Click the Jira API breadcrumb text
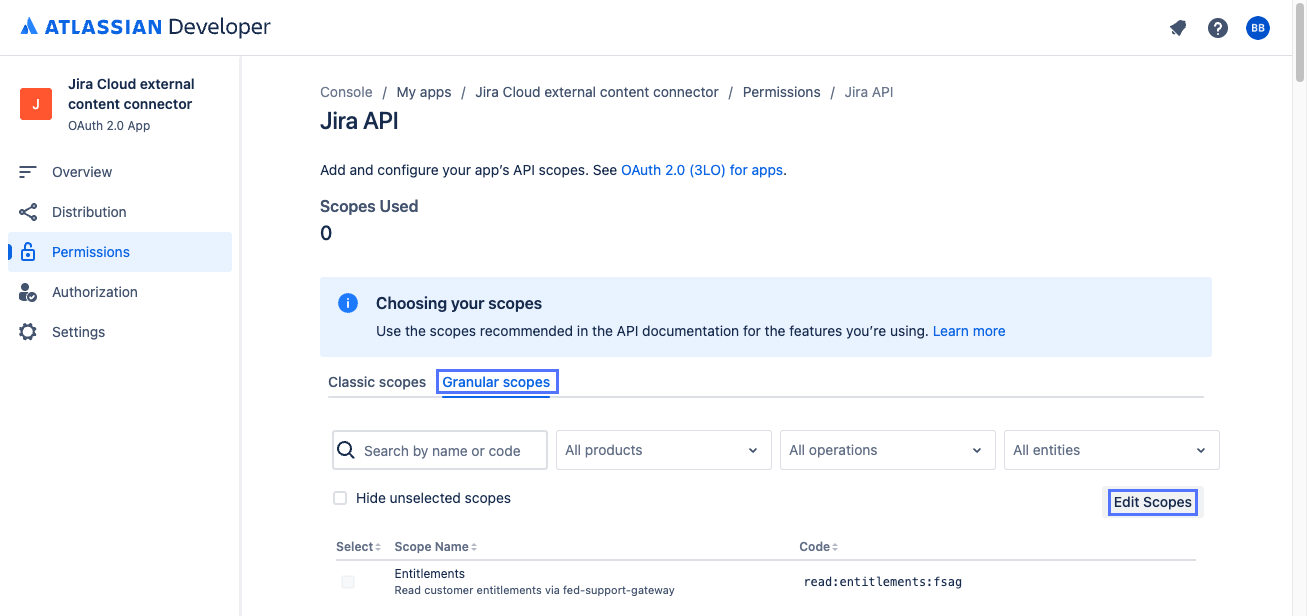1307x616 pixels. point(869,92)
